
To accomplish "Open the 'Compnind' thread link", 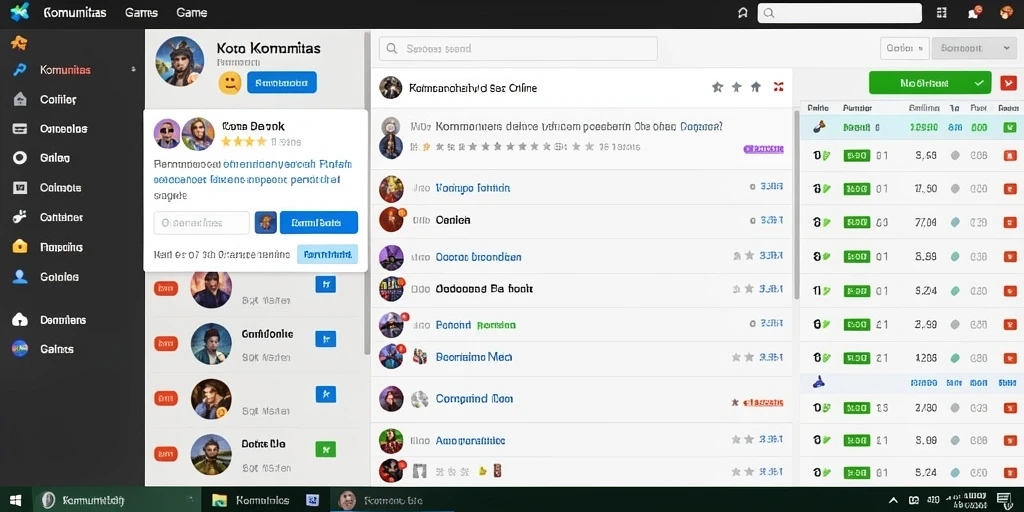I will pos(474,398).
